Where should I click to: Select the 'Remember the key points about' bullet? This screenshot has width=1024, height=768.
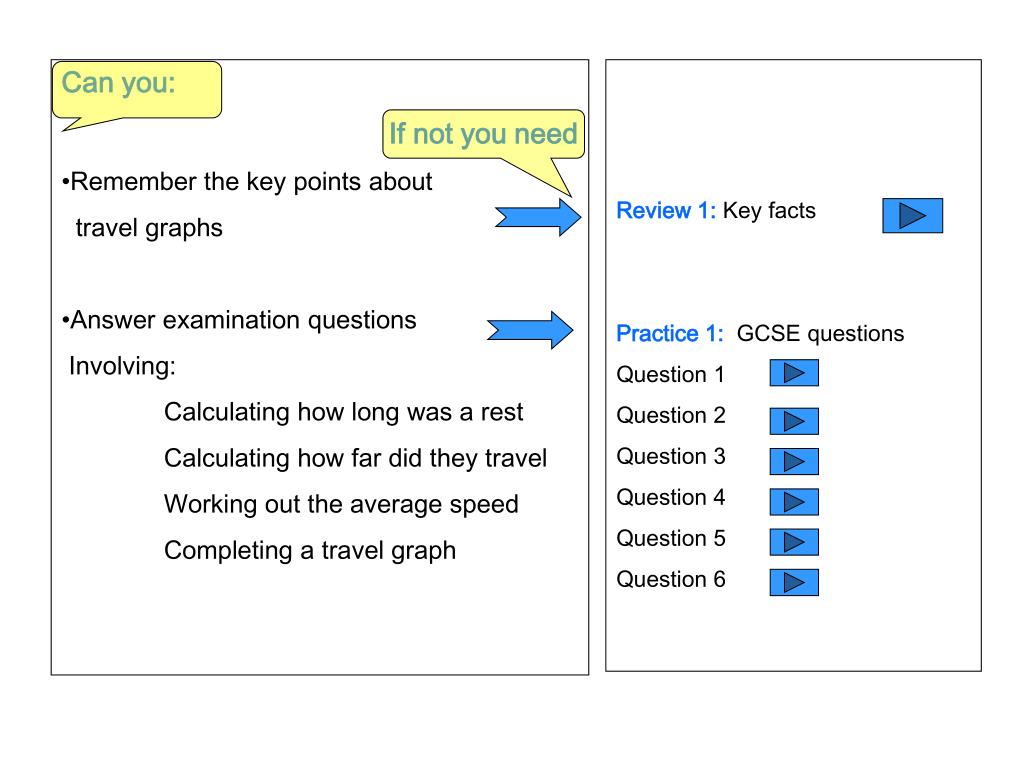click(247, 182)
